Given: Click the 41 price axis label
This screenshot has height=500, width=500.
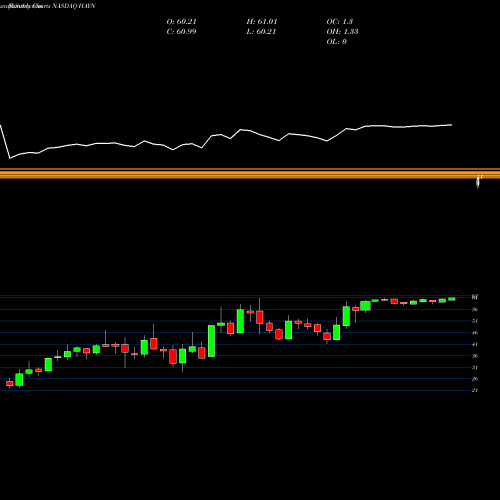Looking at the screenshot, I should tap(475, 344).
